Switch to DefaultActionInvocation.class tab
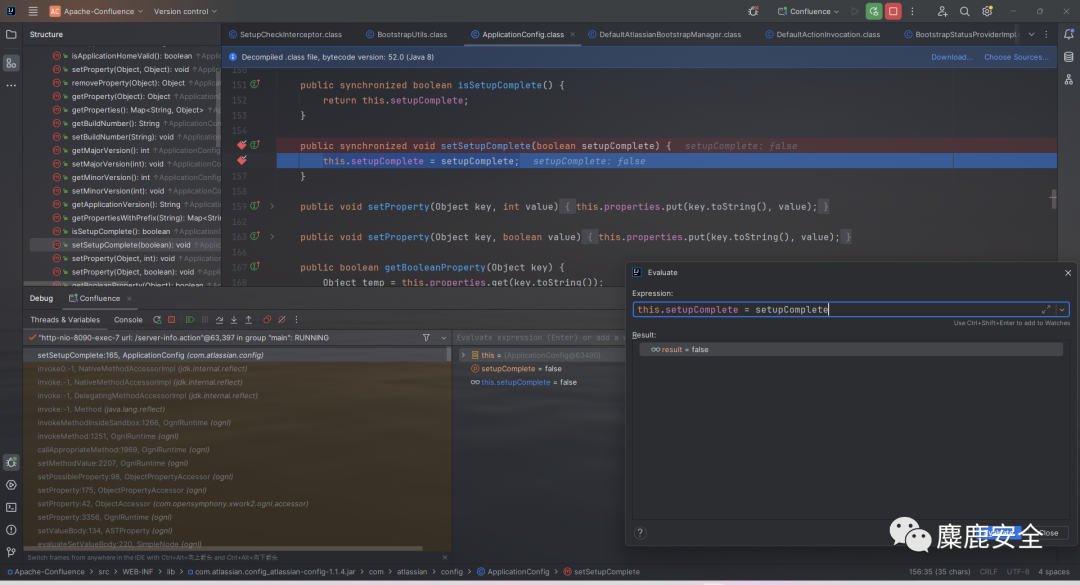 822,34
